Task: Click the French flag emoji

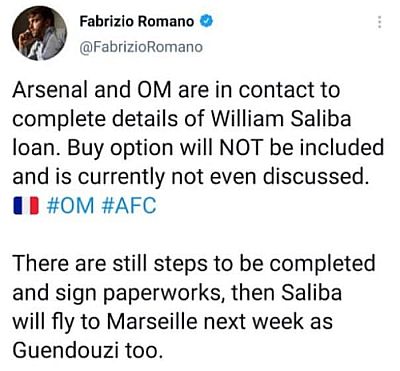Action: coord(26,205)
